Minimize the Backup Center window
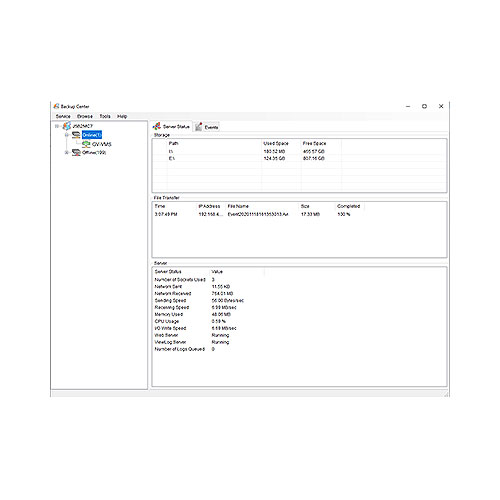The image size is (500, 500). (408, 106)
